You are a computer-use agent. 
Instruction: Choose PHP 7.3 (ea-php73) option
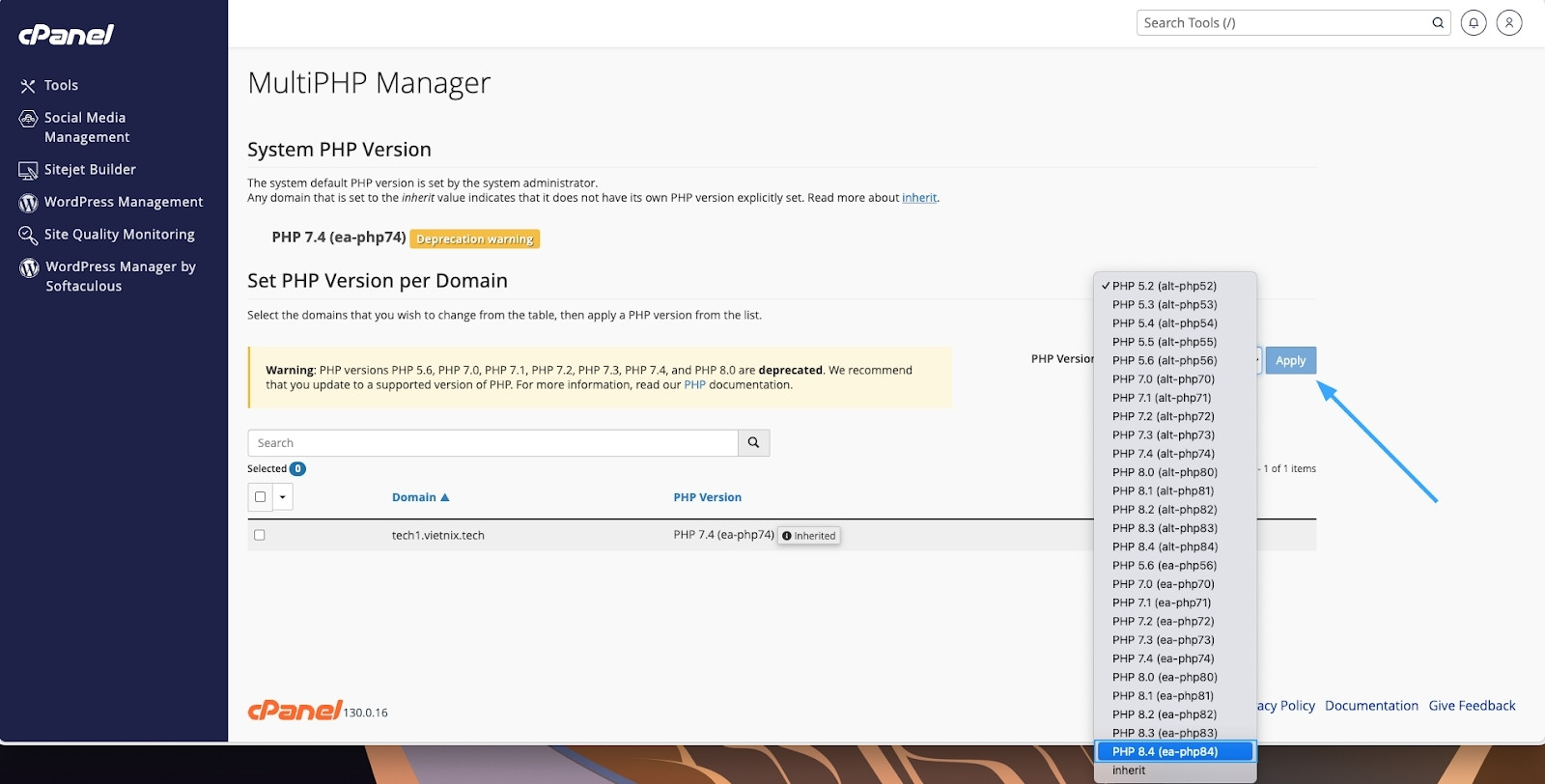(x=1175, y=640)
